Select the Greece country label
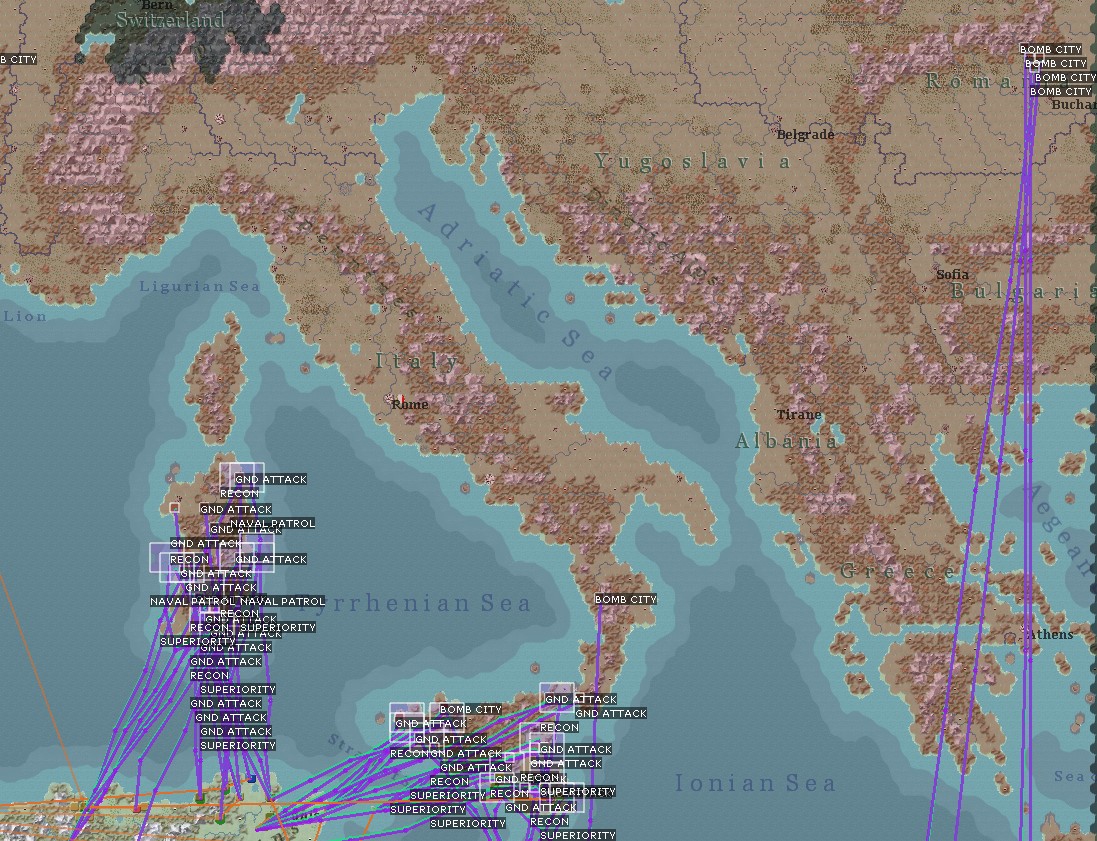The height and width of the screenshot is (841, 1097). click(x=898, y=571)
